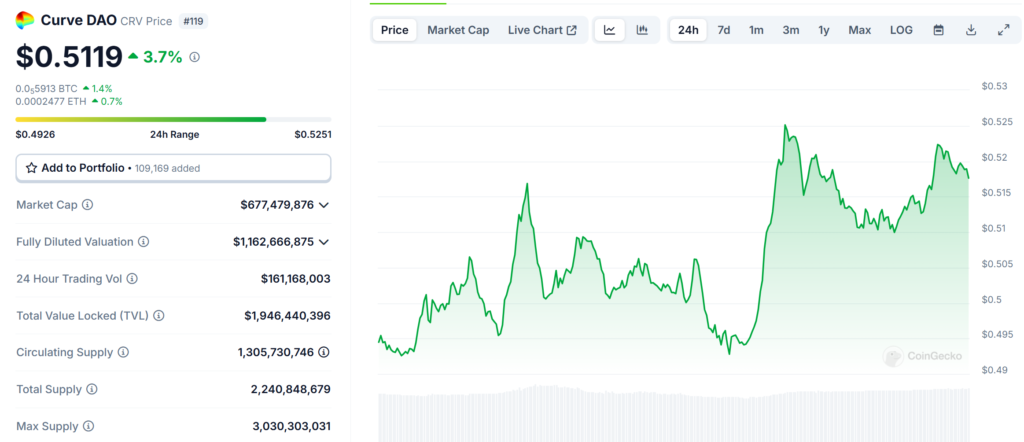Expand chart to fullscreen

point(1003,30)
